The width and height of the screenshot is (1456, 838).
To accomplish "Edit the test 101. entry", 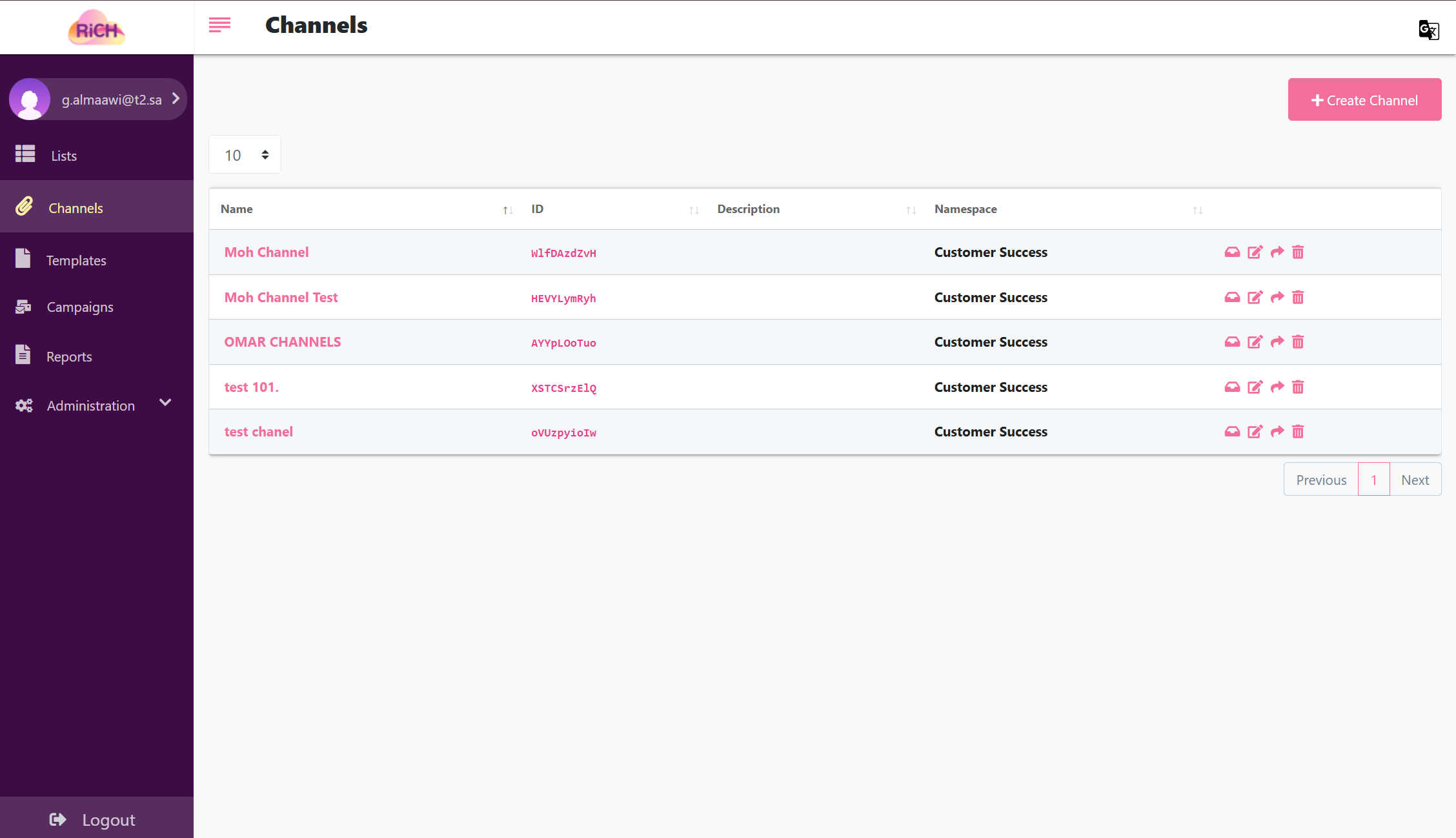I will point(1255,387).
